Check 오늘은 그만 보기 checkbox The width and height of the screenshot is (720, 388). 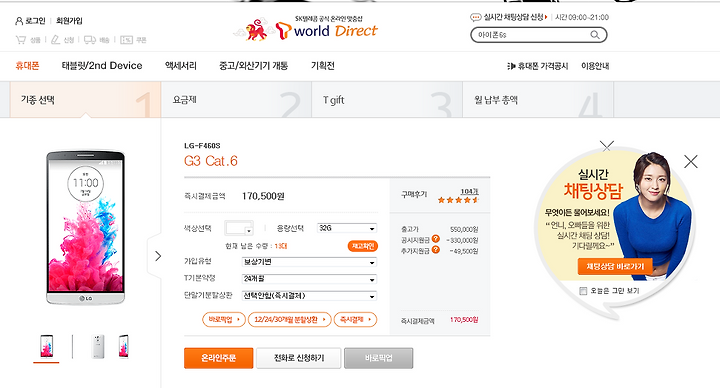(583, 291)
